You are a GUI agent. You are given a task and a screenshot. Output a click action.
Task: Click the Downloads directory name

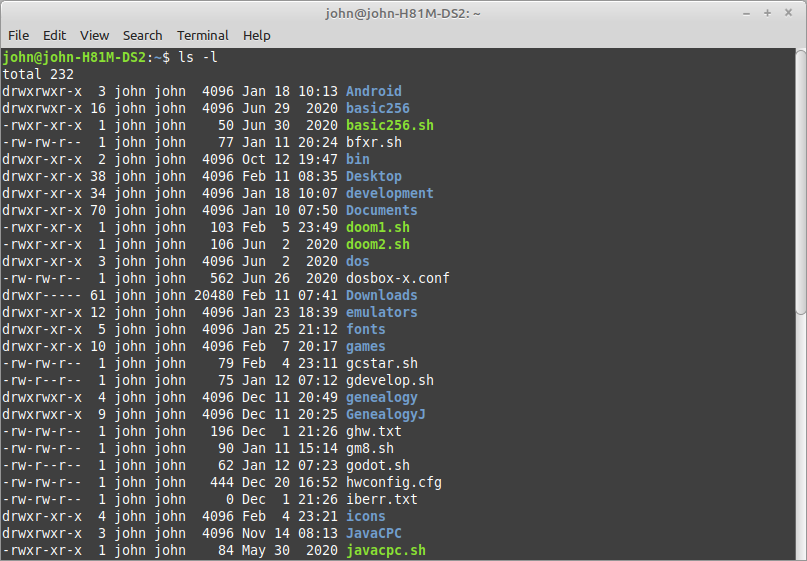[x=381, y=295]
